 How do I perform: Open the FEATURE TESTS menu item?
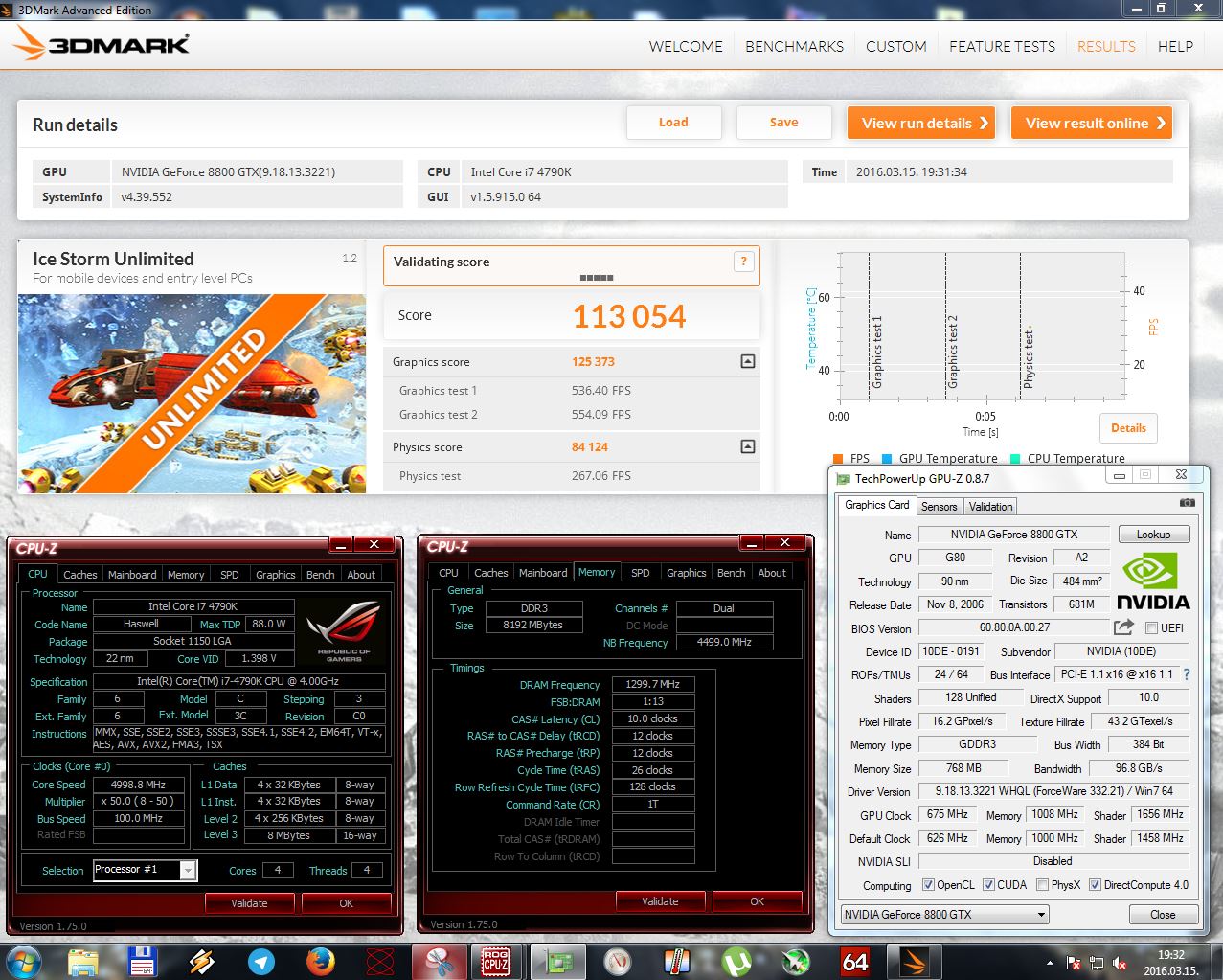point(1002,46)
